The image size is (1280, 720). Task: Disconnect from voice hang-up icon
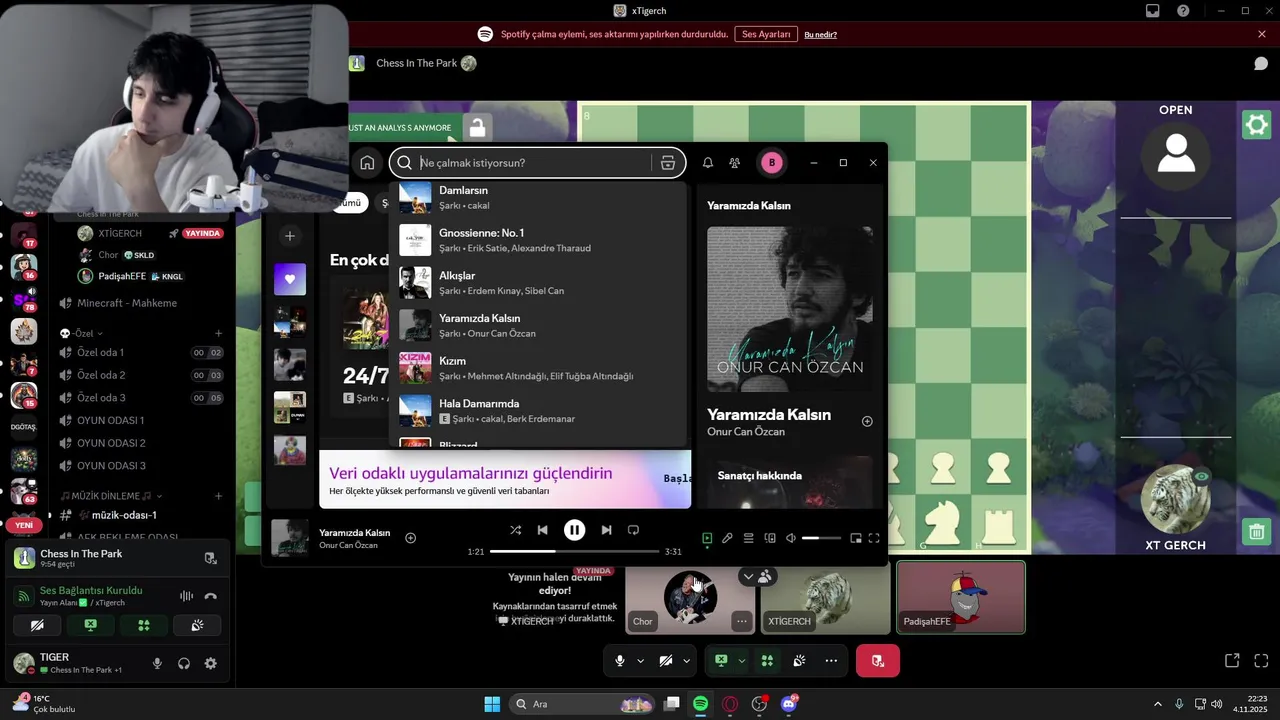click(210, 596)
